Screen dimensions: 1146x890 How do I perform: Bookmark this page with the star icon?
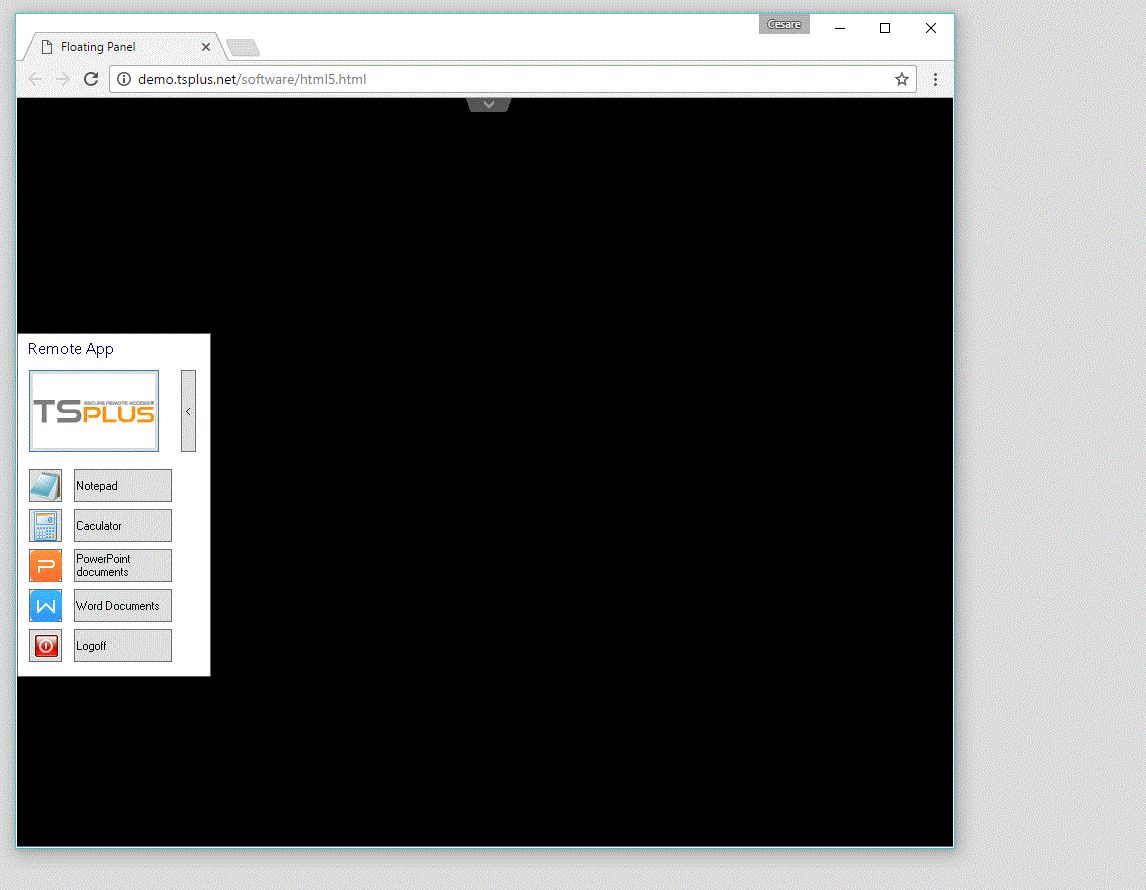pos(902,79)
